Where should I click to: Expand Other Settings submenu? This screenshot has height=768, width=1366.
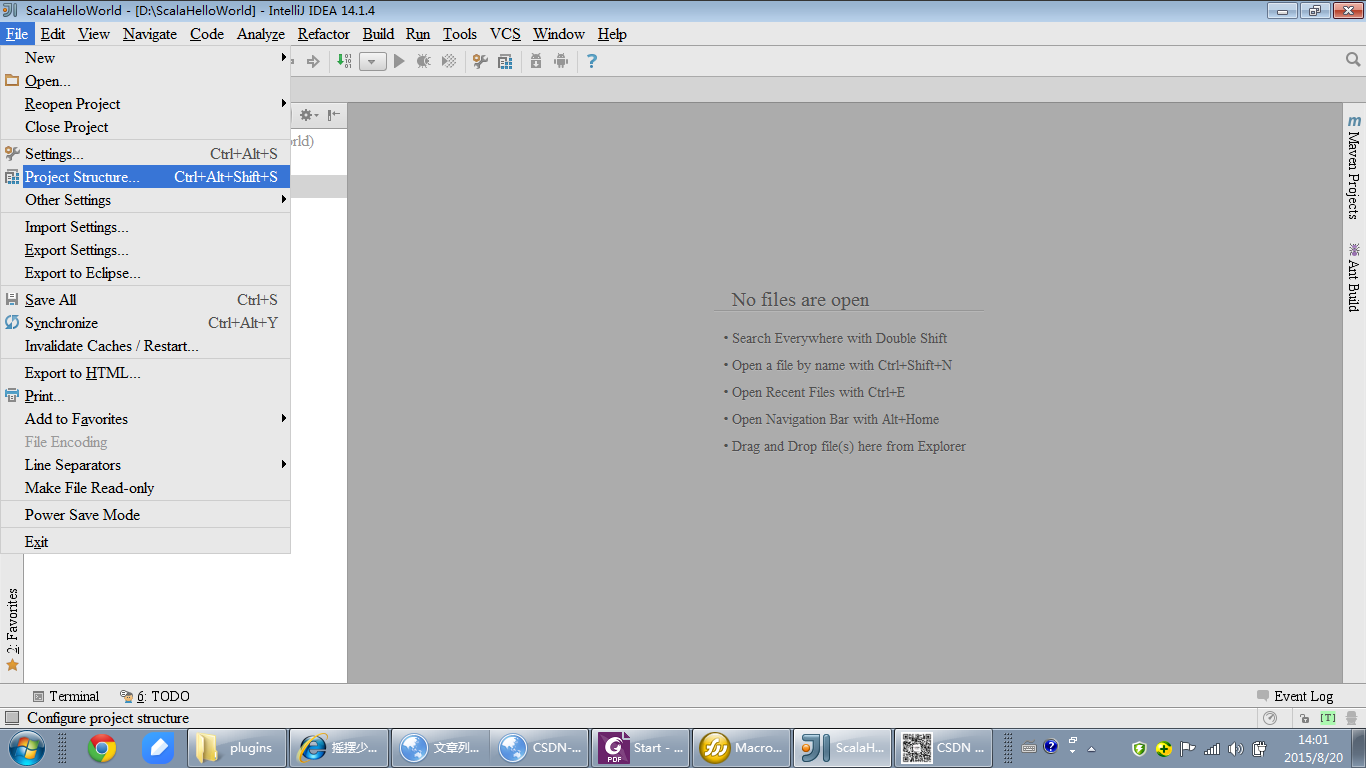click(146, 200)
